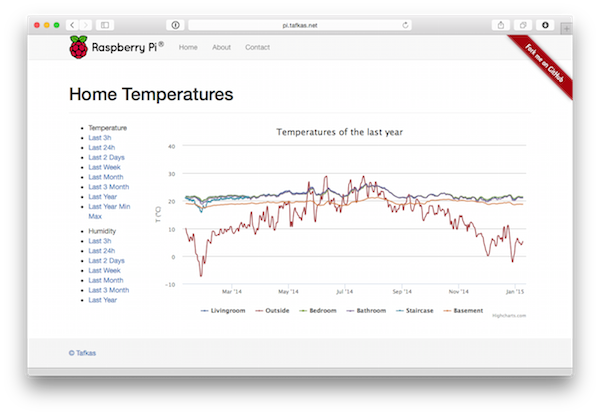The width and height of the screenshot is (600, 415).
Task: Toggle the Basement series in chart legend
Action: pos(463,311)
